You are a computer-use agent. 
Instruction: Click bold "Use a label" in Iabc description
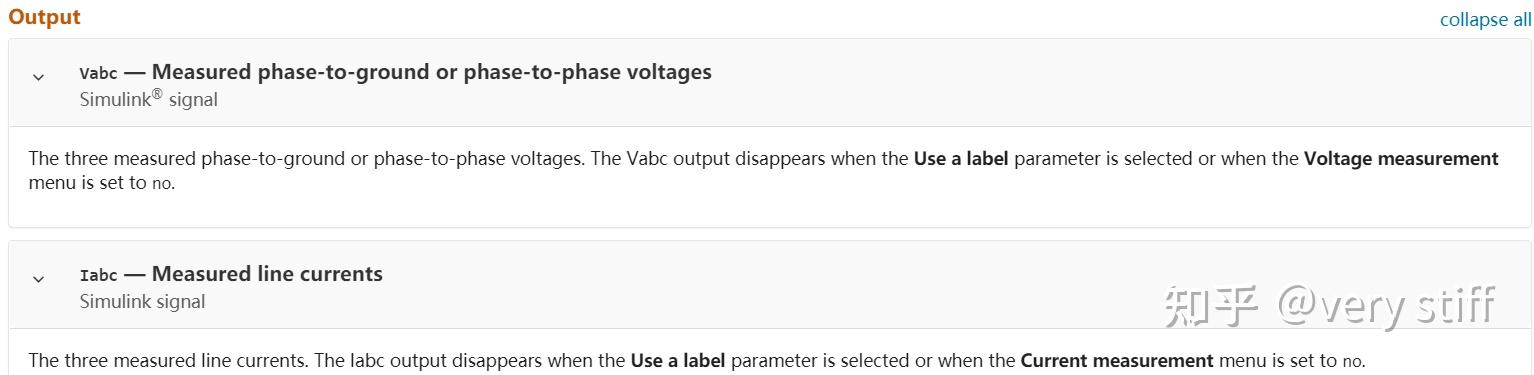coord(678,360)
